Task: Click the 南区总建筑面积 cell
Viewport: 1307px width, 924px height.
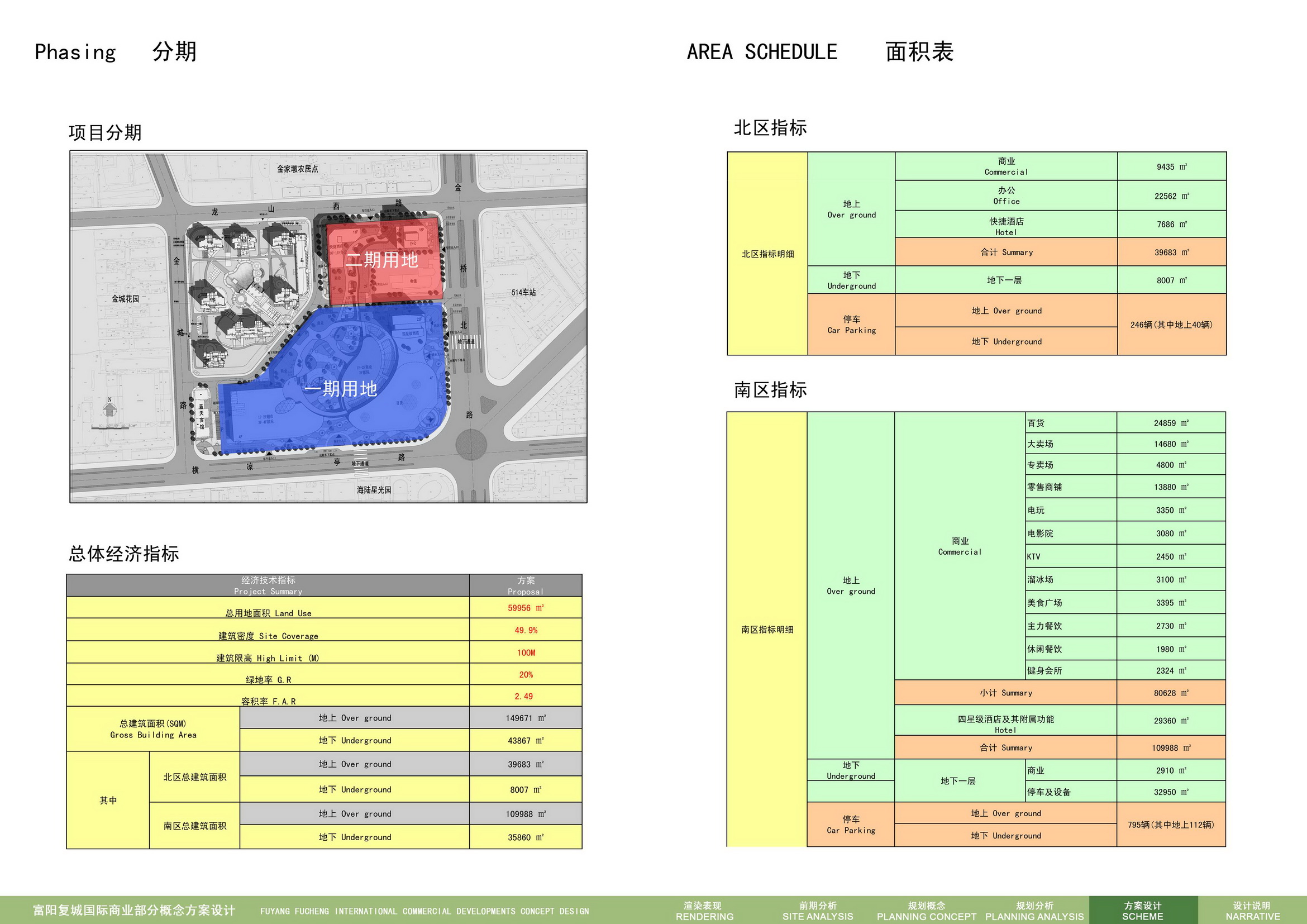Action: pos(195,826)
